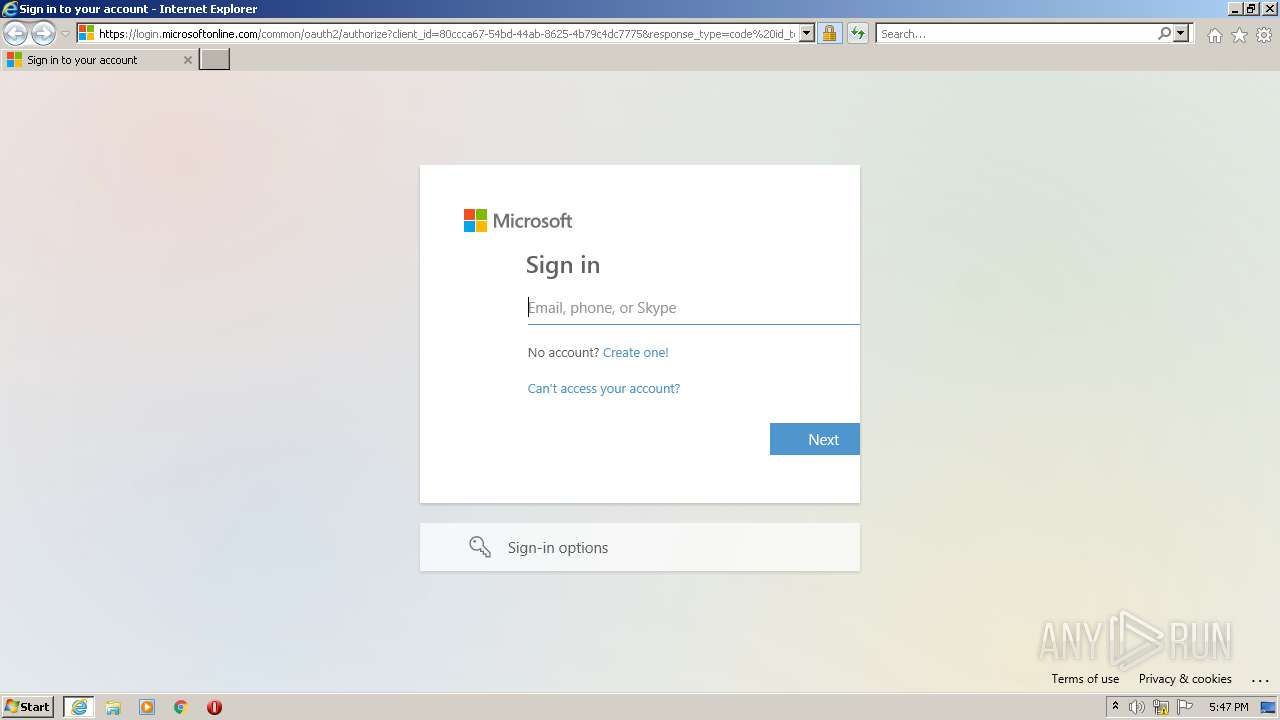Image resolution: width=1280 pixels, height=720 pixels.
Task: Click the volume speaker tray icon
Action: coord(1137,707)
